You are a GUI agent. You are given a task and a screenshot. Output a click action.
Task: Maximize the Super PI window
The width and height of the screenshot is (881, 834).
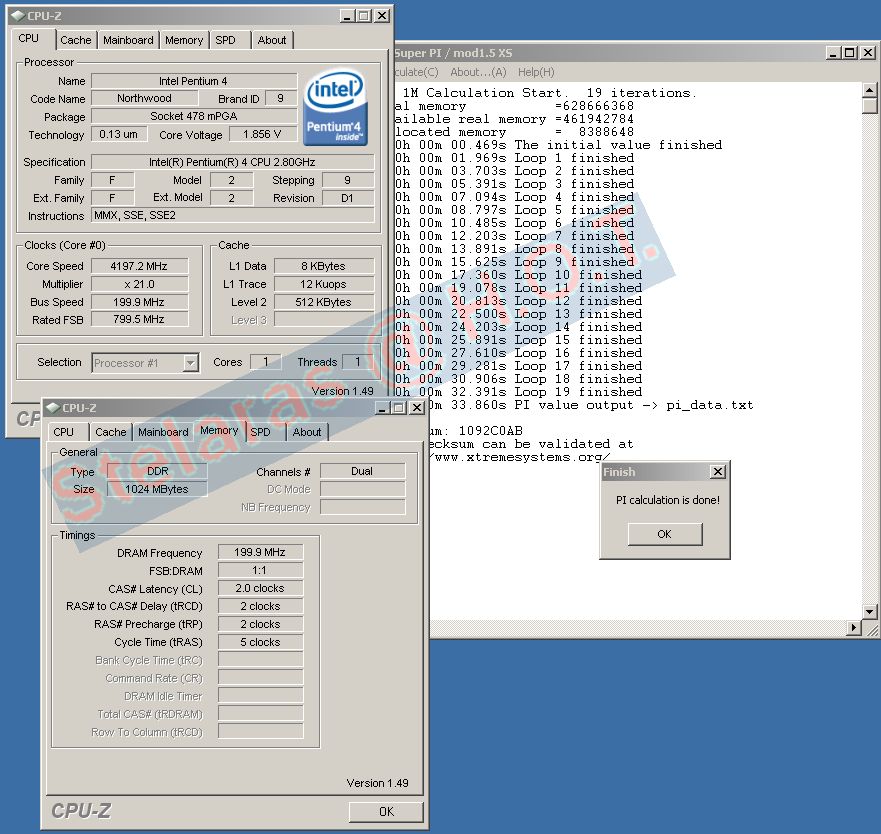(x=850, y=53)
